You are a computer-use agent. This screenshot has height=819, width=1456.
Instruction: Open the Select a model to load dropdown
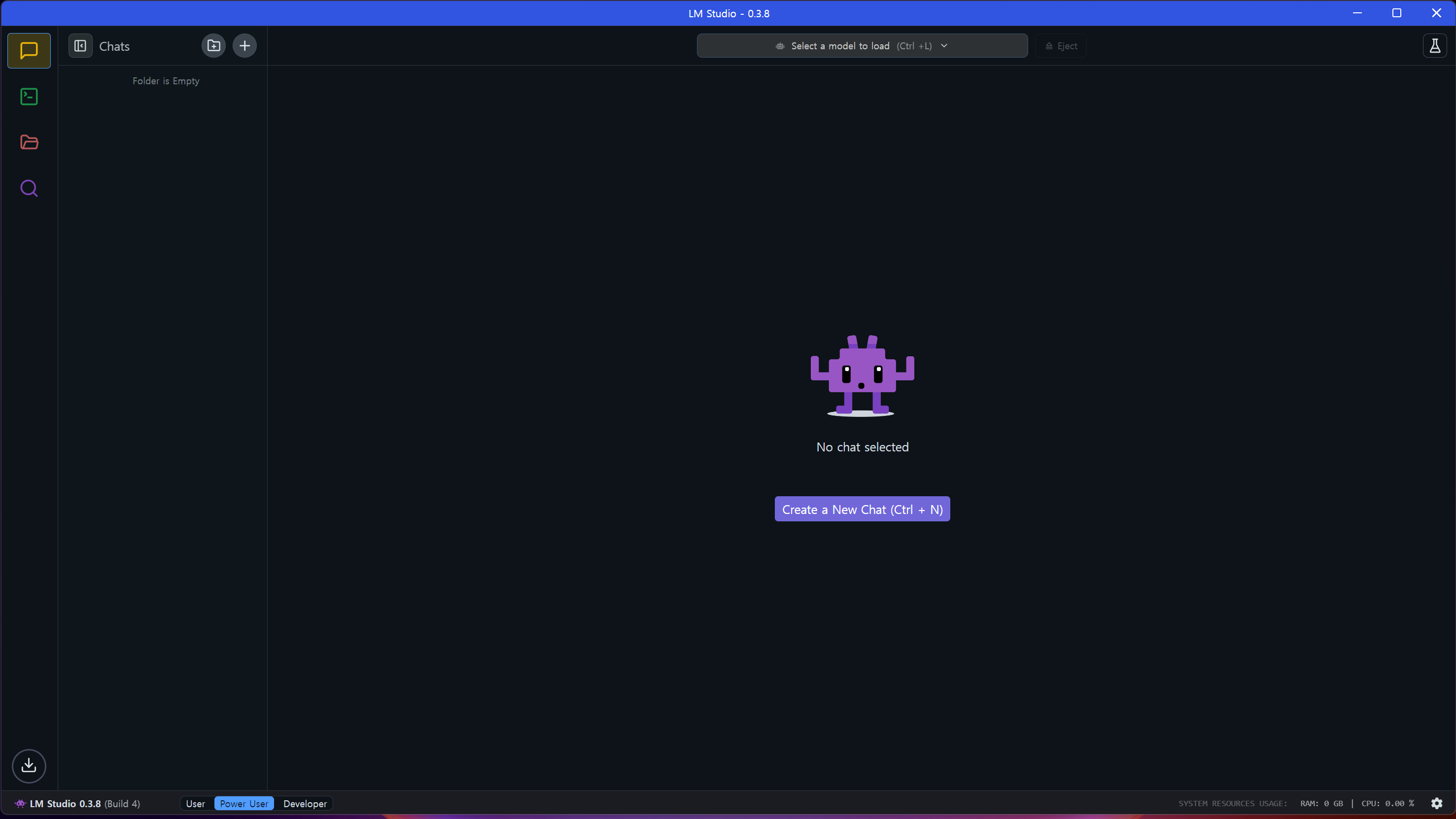[839, 46]
